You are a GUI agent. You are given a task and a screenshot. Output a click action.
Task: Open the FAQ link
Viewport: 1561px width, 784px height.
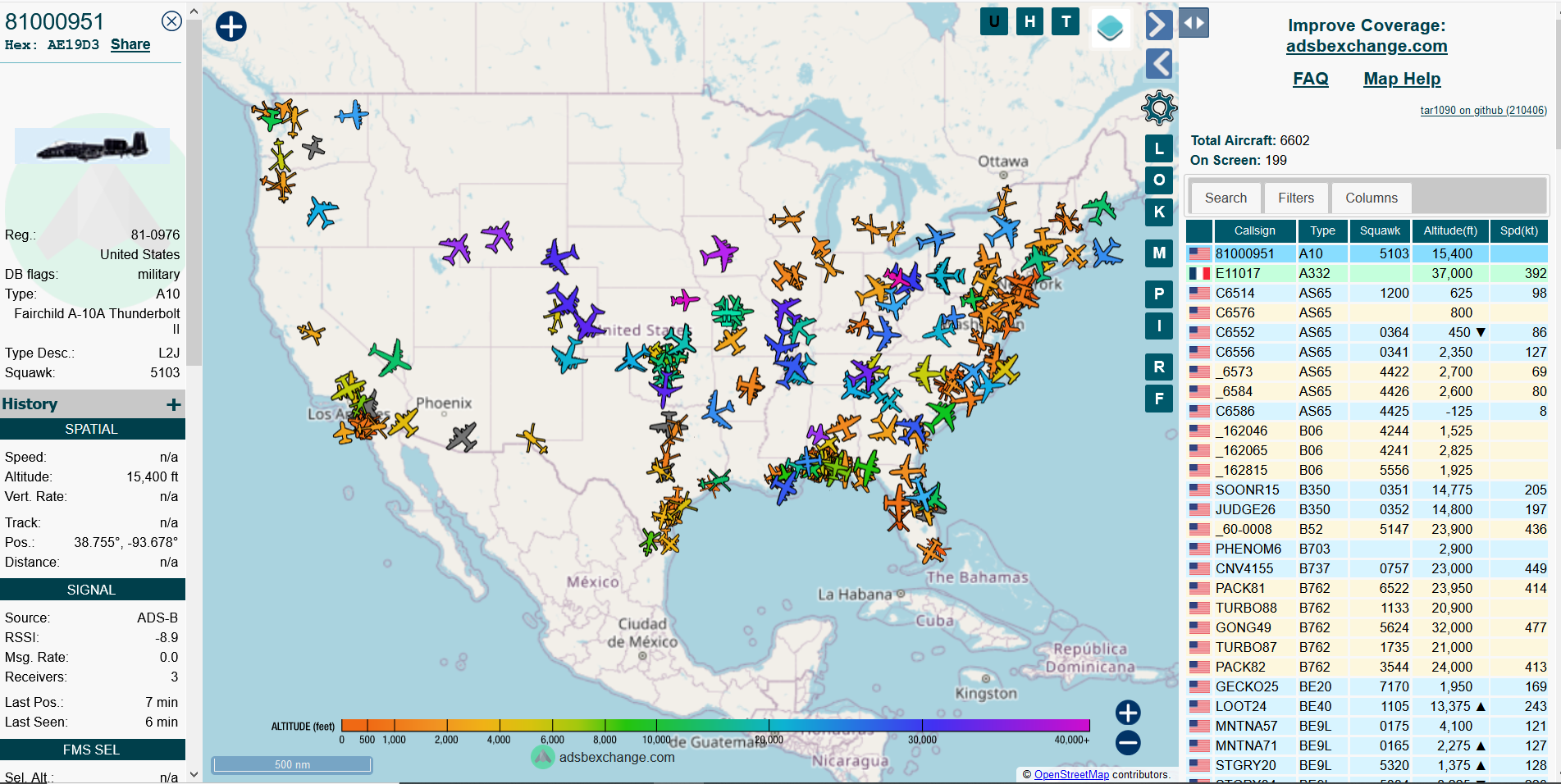(1310, 79)
